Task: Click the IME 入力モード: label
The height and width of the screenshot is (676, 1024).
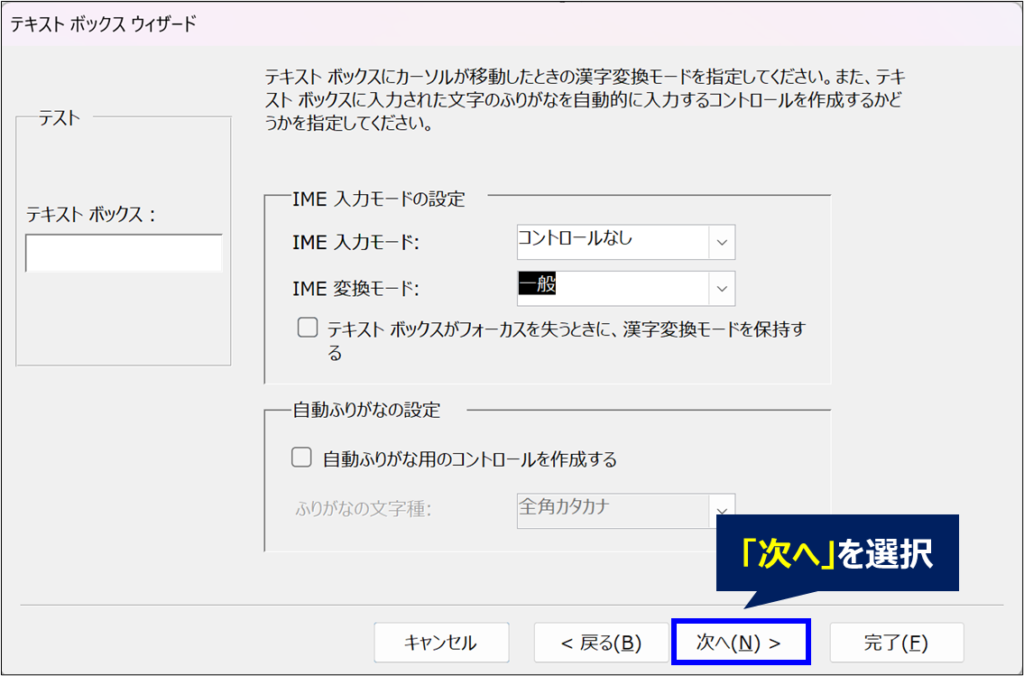Action: click(356, 243)
